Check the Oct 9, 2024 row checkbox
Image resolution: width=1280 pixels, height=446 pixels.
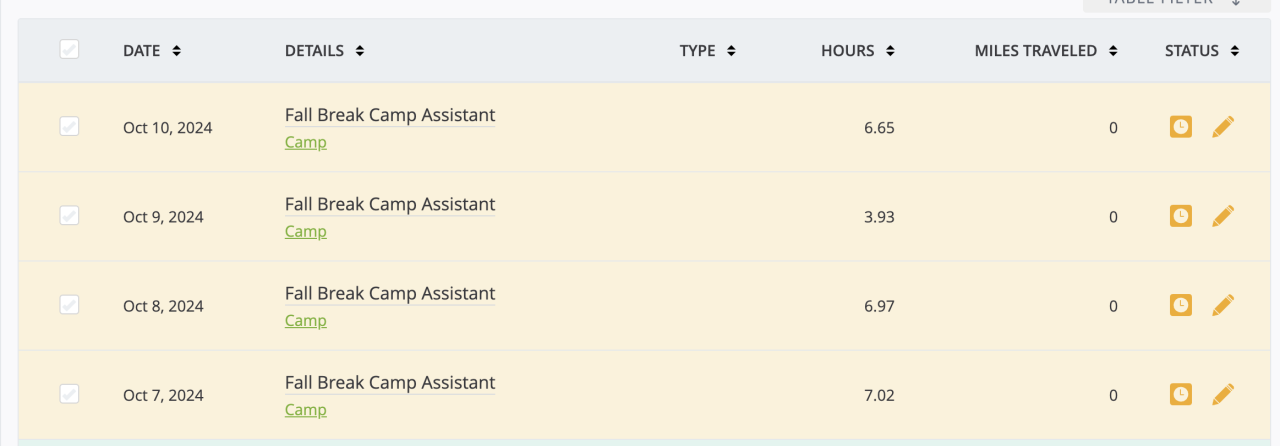tap(69, 215)
